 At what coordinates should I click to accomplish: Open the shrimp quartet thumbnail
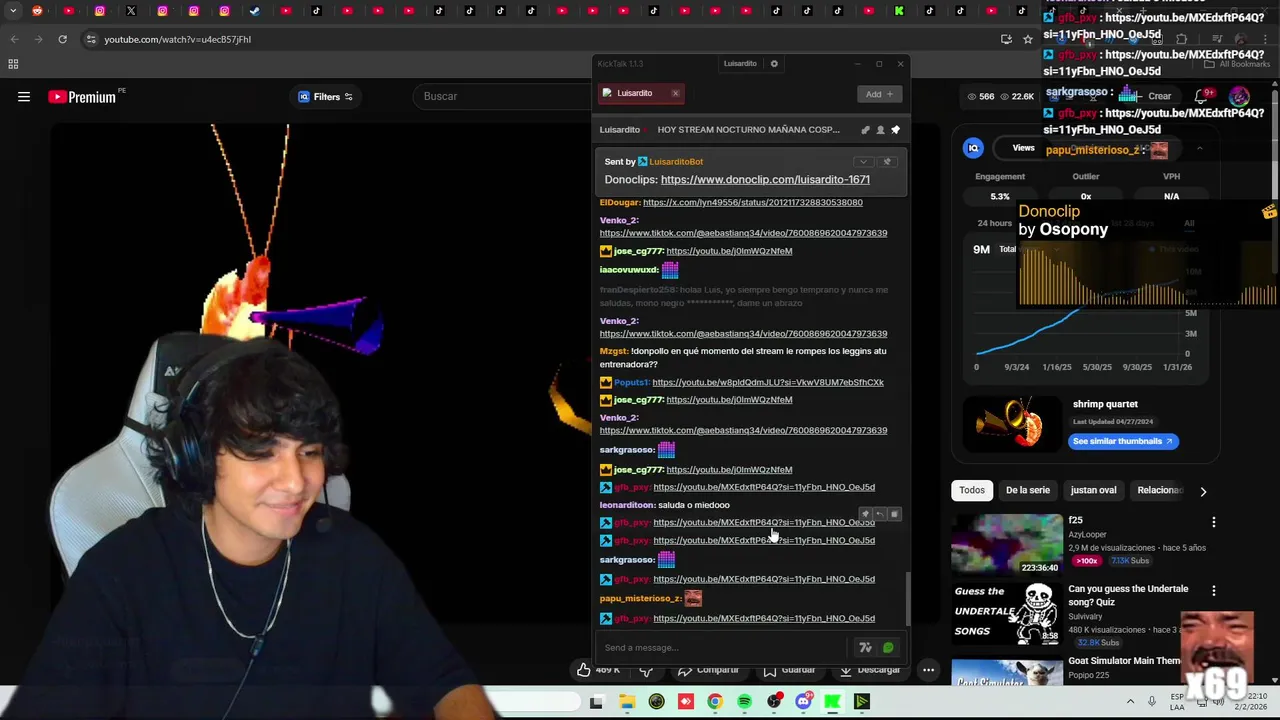1011,423
